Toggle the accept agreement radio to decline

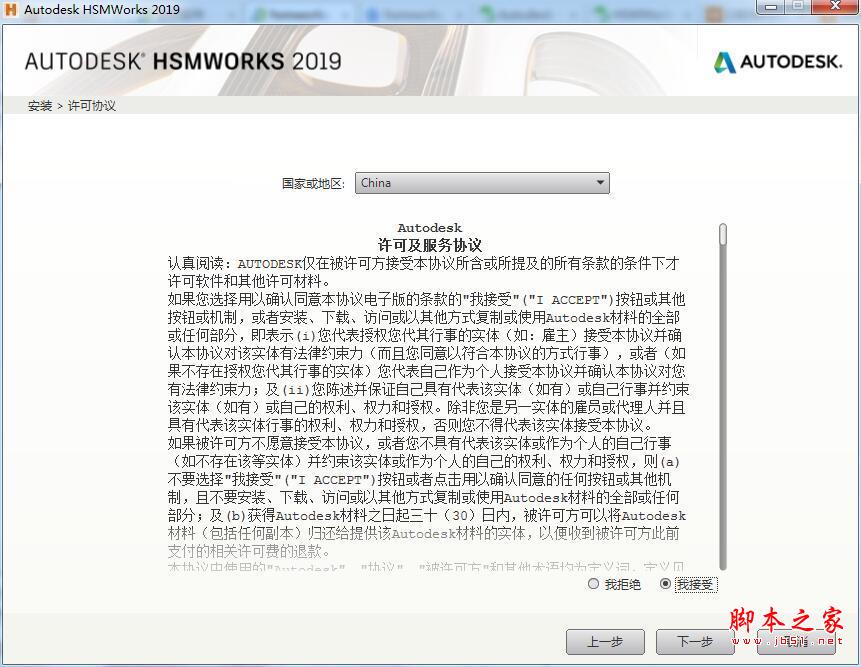(593, 584)
